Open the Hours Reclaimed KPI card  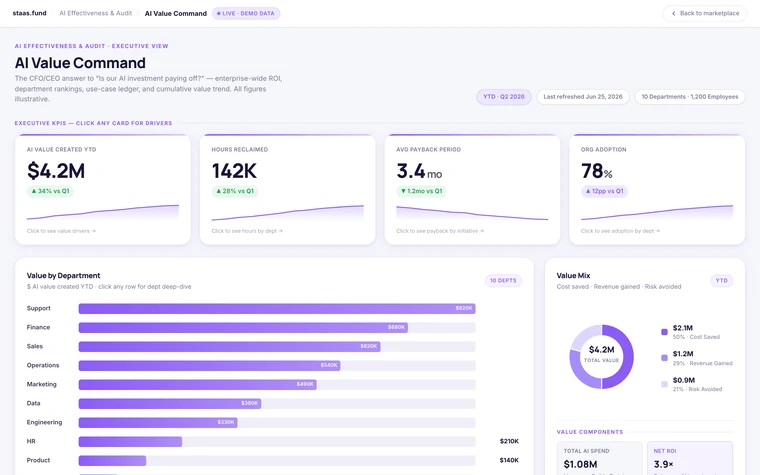(x=287, y=190)
